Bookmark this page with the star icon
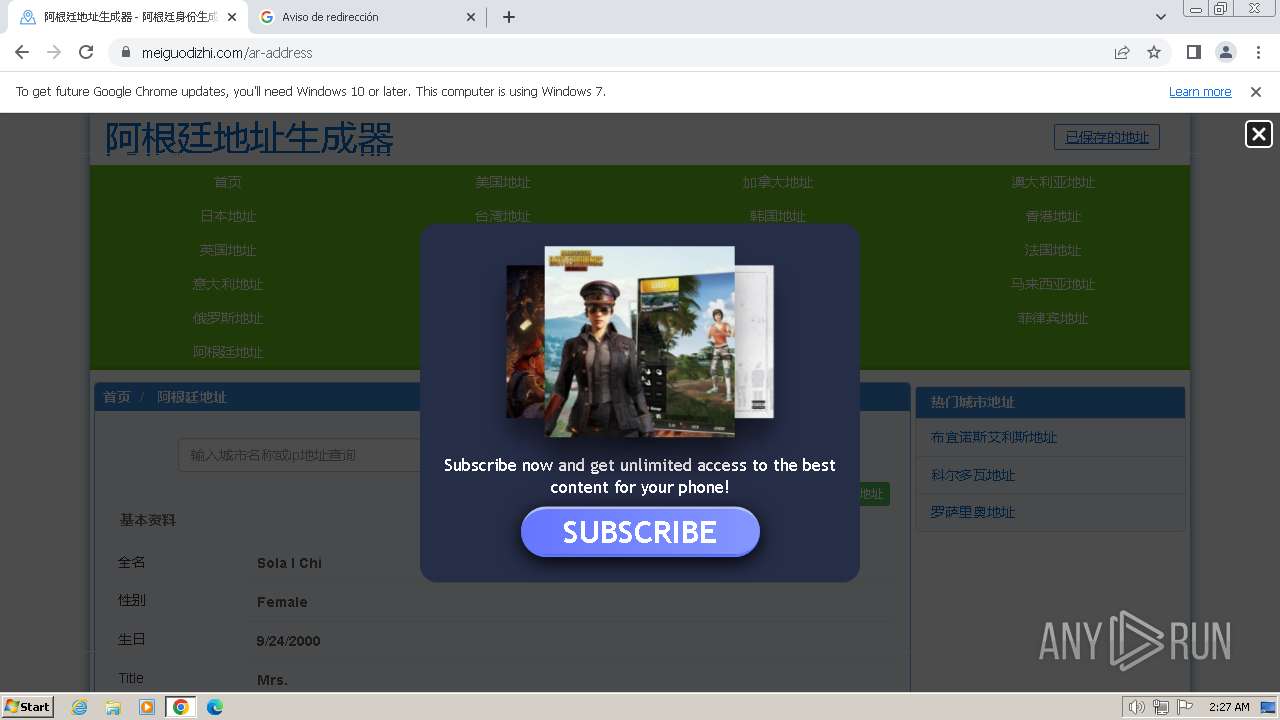The width and height of the screenshot is (1280, 720). (1154, 52)
